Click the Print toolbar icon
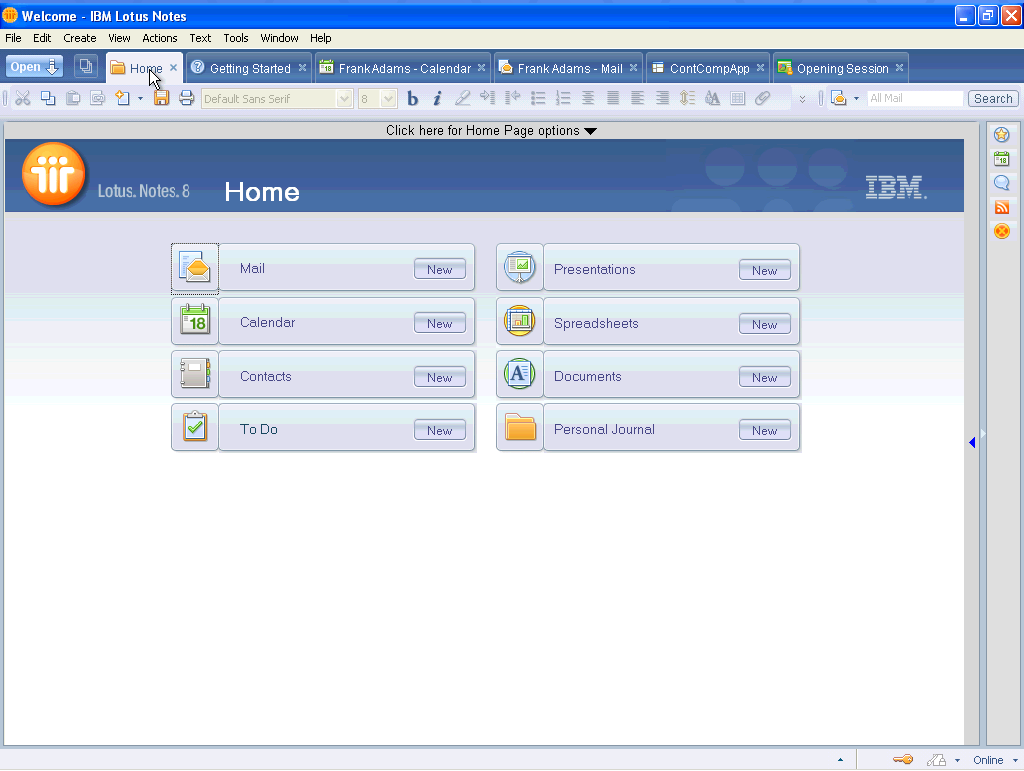This screenshot has width=1024, height=771. point(186,98)
